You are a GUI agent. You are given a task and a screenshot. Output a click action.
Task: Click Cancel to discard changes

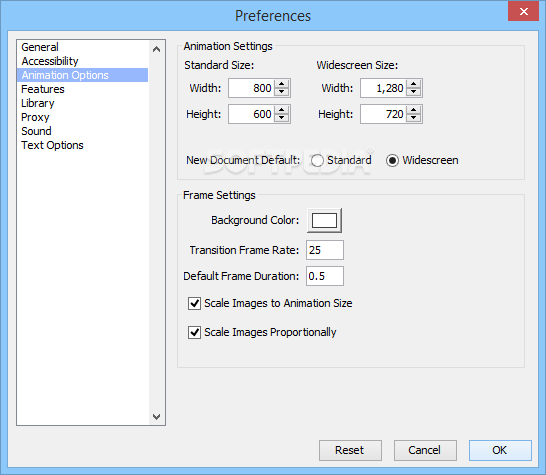425,450
